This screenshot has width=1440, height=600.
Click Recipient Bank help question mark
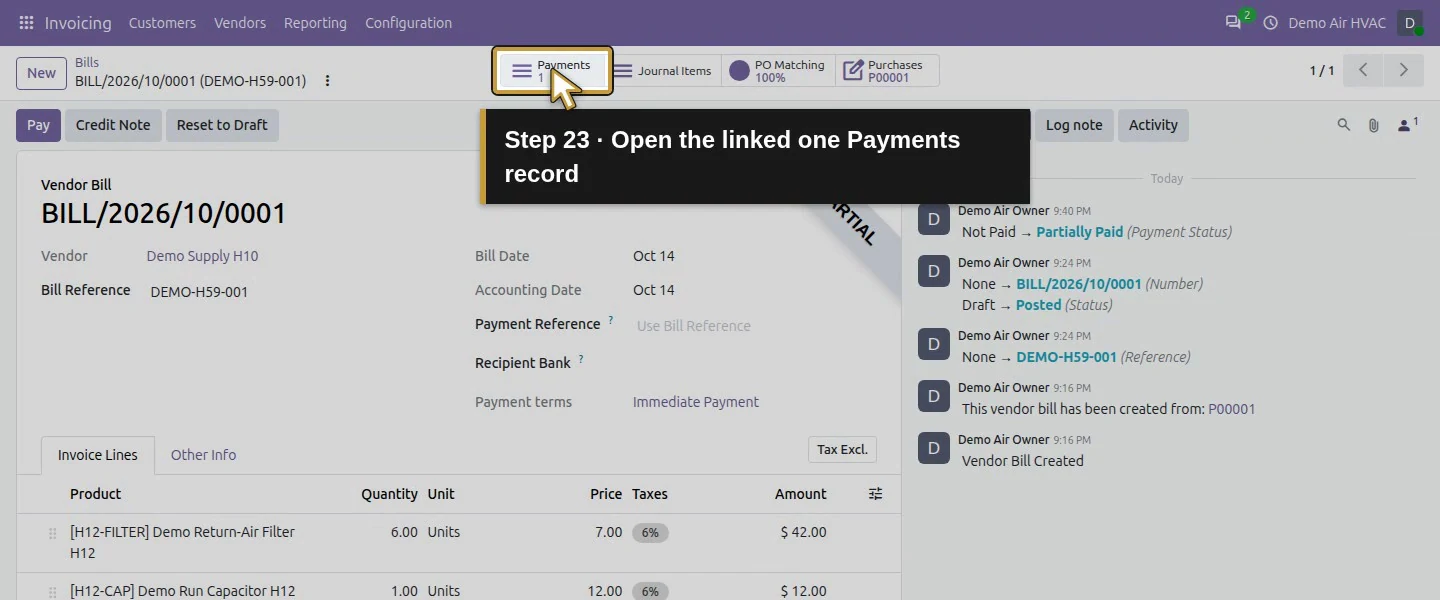[581, 360]
